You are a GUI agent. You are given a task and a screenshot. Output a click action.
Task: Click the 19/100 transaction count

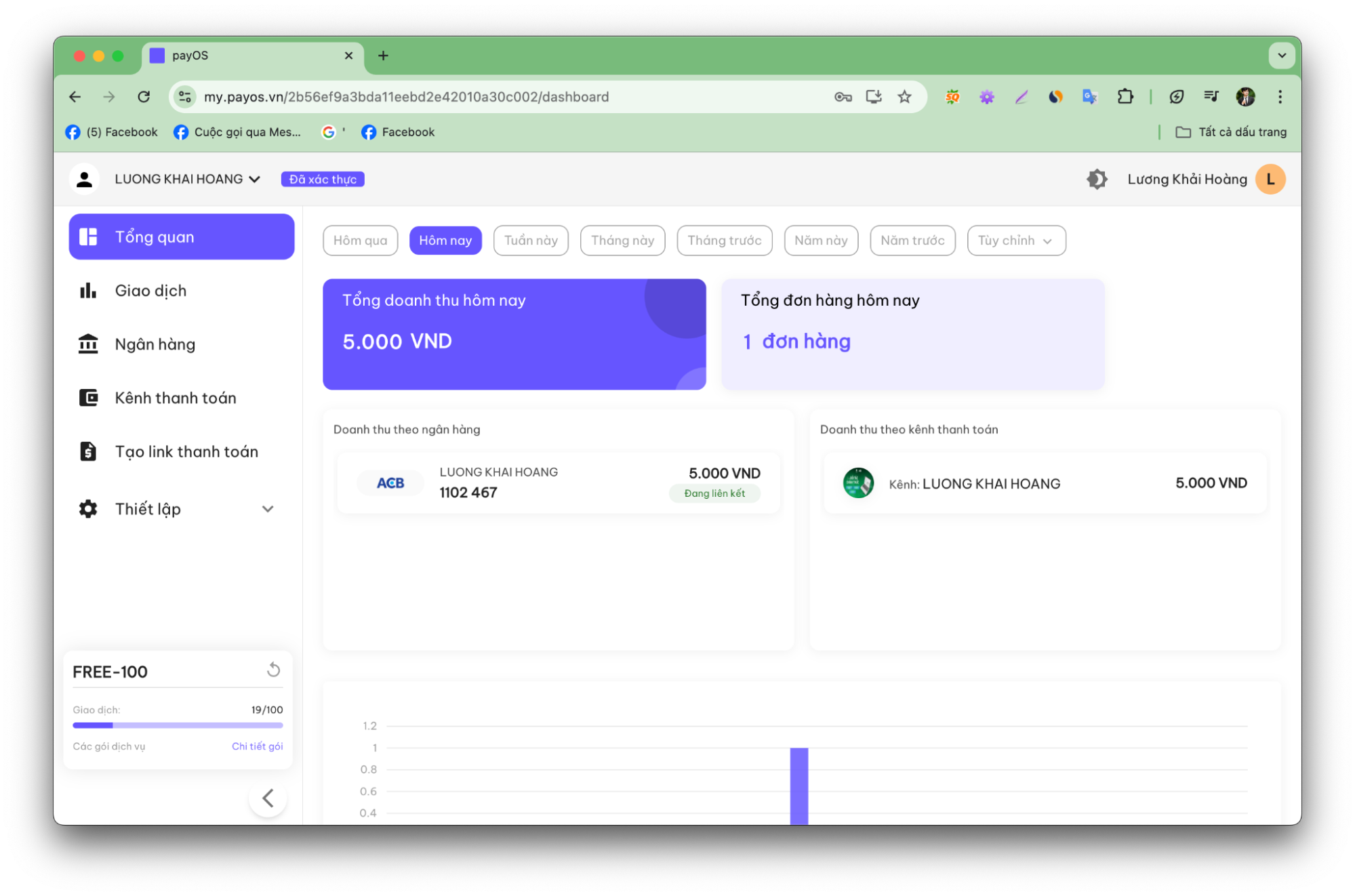267,710
